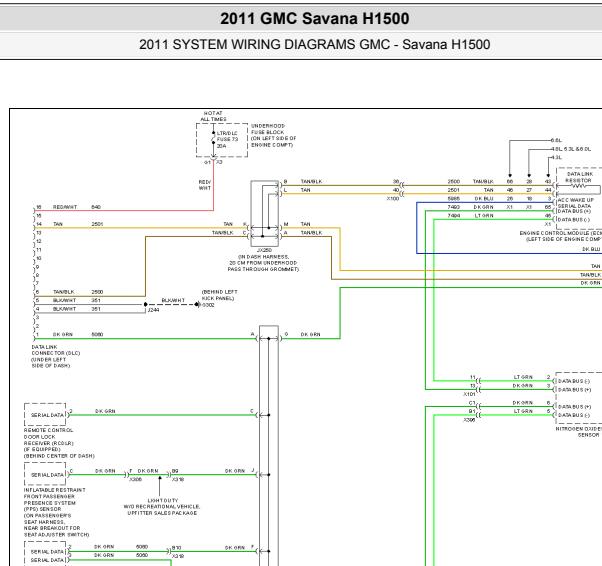Viewport: 602px width, 566px height.
Task: Select the 'TAN/BLK' label at JX250 terminal B
Action: coord(311,181)
